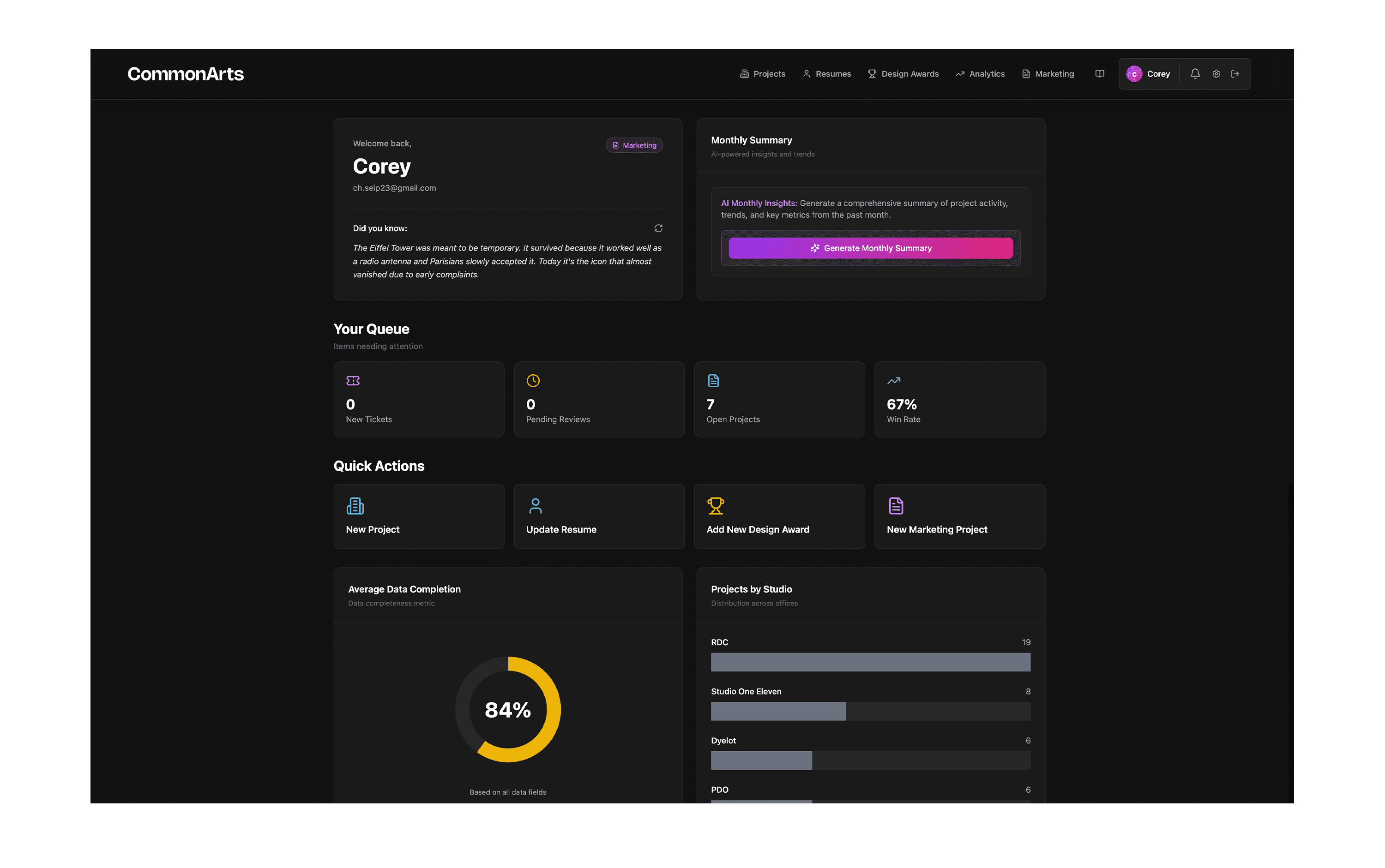The image size is (1385, 868).
Task: Click the CommonArts logo link
Action: click(186, 73)
